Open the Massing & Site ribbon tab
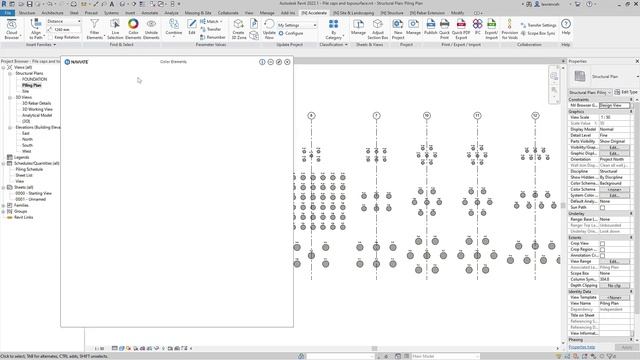 tap(198, 13)
